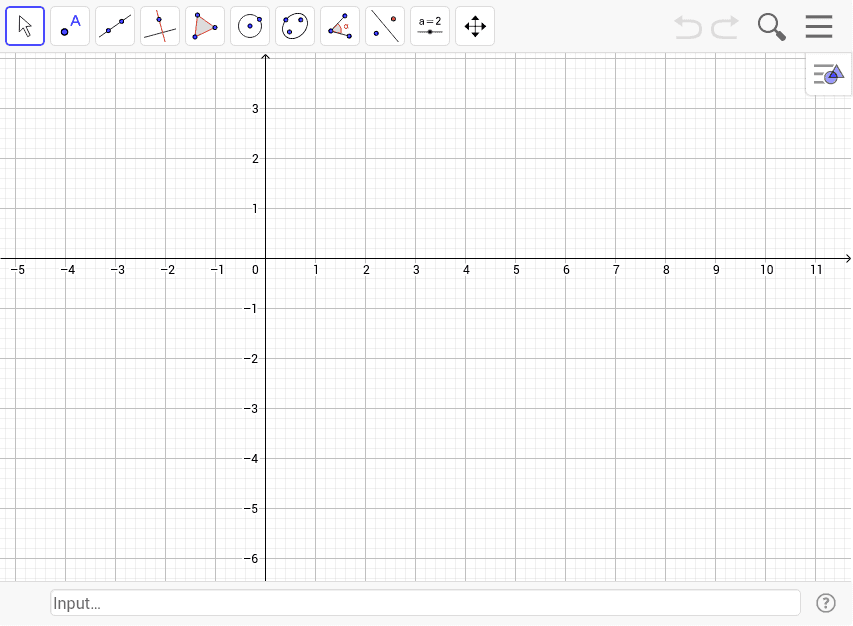853x626 pixels.
Task: Click y-axis label −4
Action: pos(251,459)
